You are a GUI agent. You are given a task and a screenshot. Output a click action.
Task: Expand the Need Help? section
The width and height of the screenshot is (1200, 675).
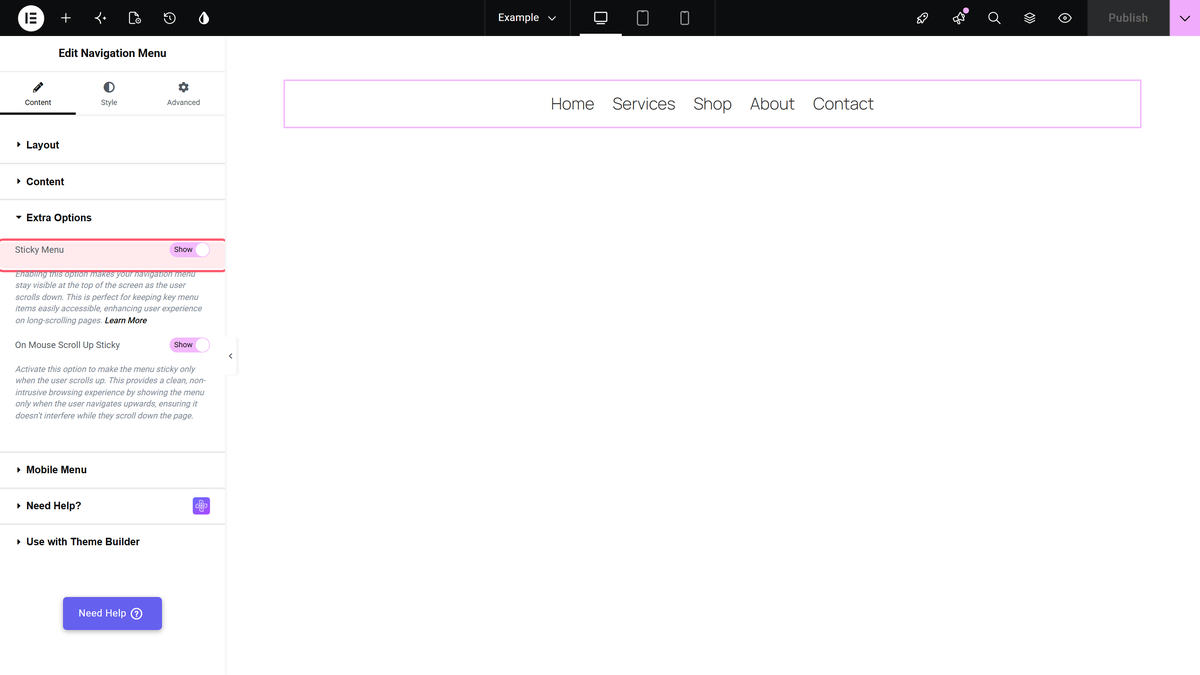[113, 506]
